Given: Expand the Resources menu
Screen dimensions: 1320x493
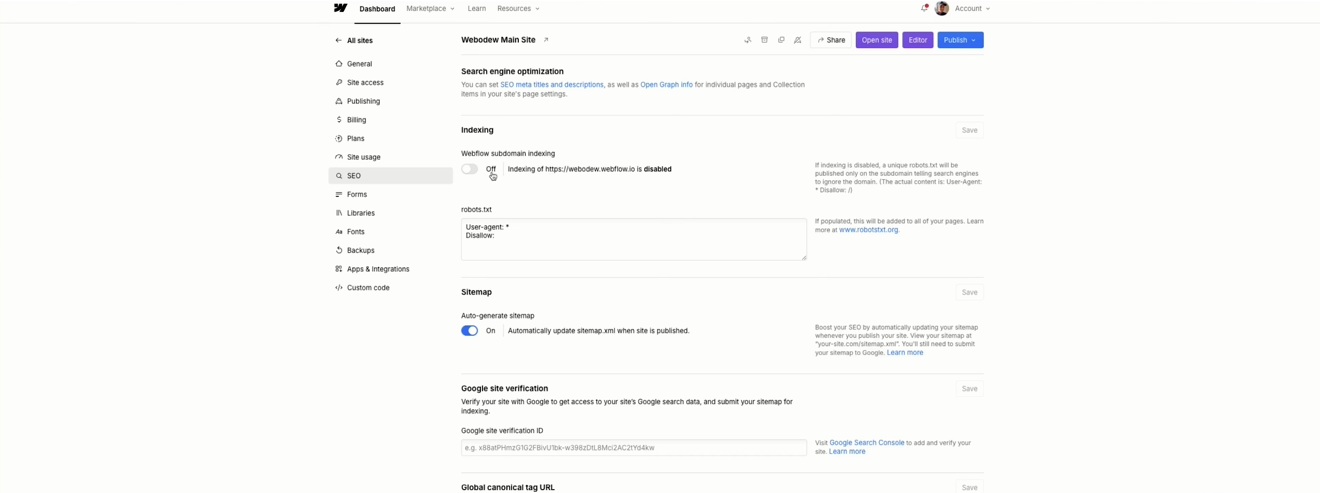Looking at the screenshot, I should pos(518,8).
